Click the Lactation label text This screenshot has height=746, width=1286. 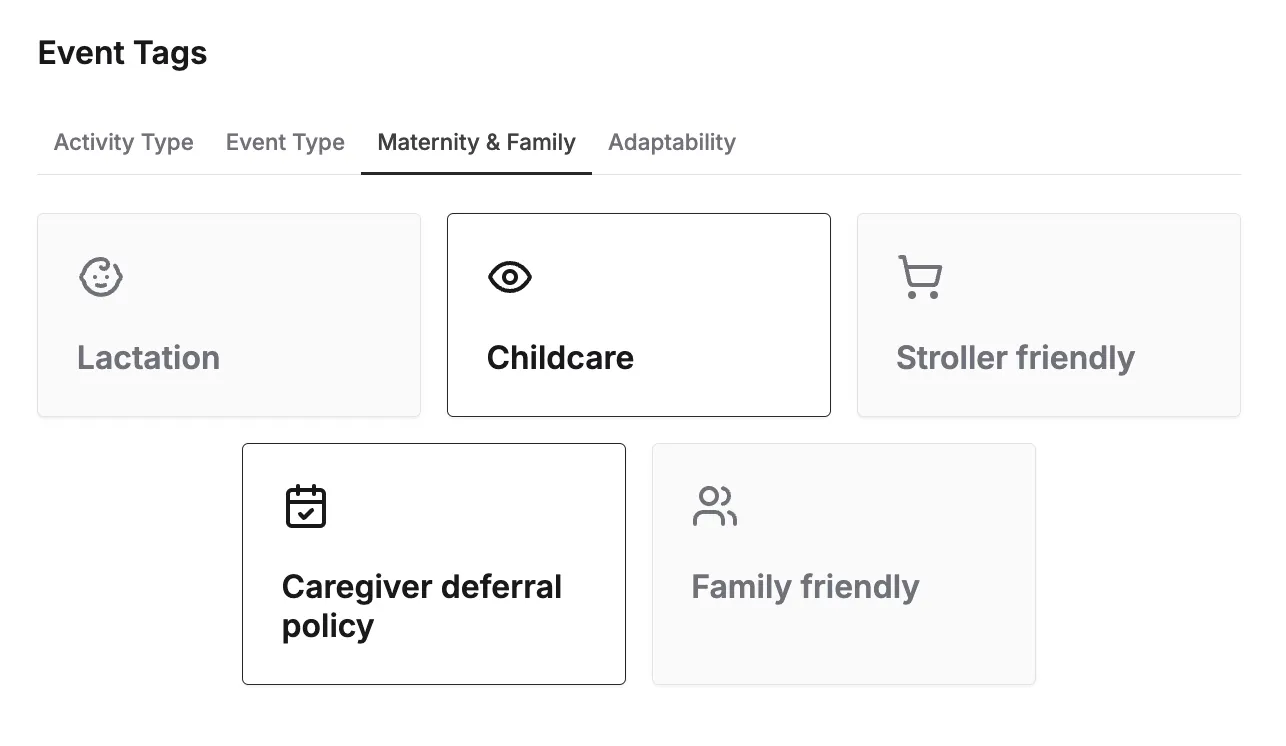coord(149,358)
